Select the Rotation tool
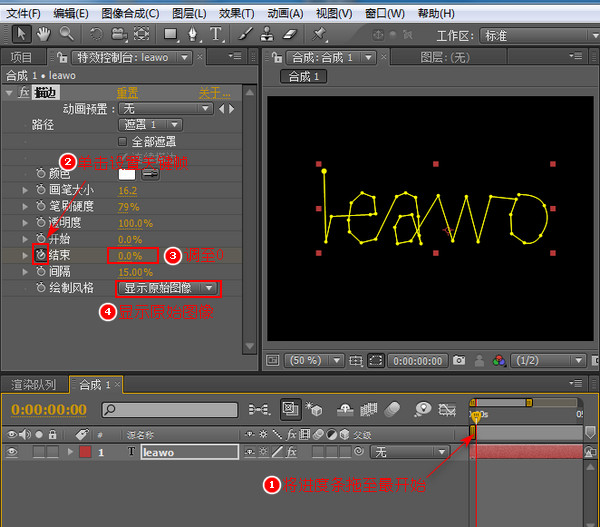This screenshot has width=600, height=527. pos(96,34)
